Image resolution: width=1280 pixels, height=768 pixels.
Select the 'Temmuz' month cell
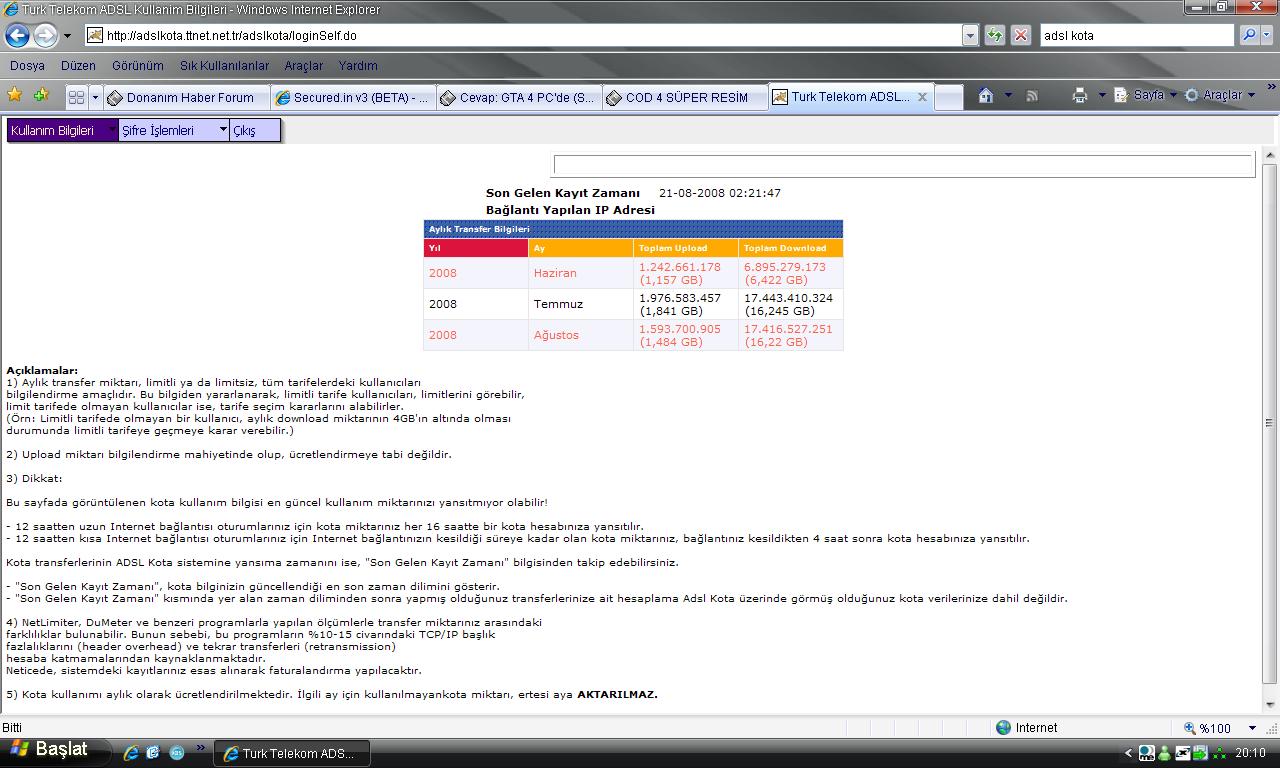[x=580, y=304]
